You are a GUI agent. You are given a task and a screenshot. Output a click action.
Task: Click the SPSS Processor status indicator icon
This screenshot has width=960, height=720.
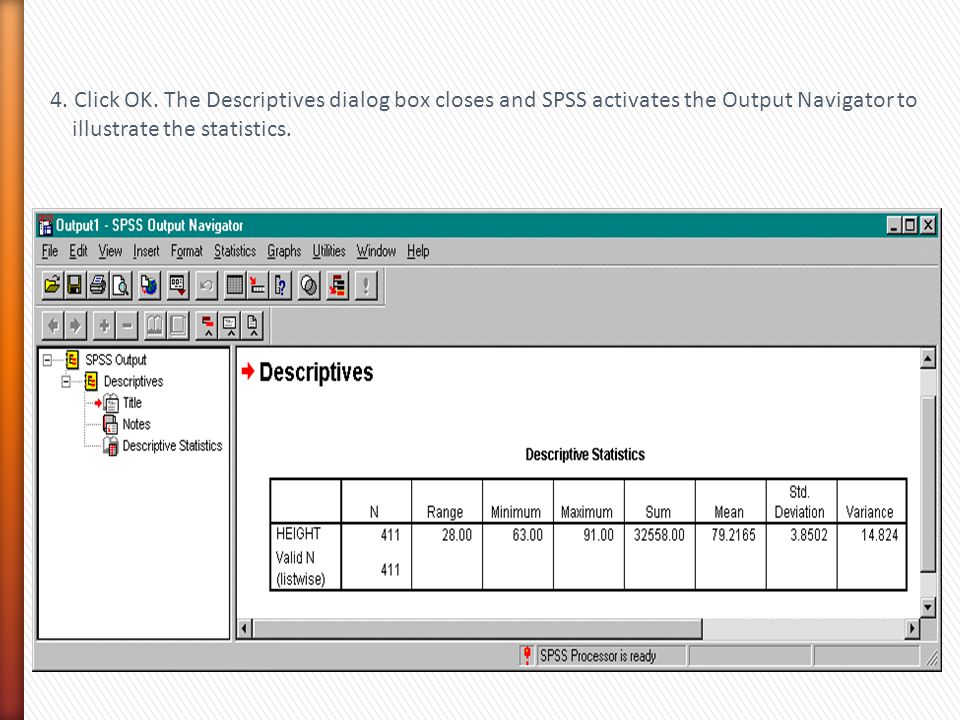pyautogui.click(x=527, y=656)
